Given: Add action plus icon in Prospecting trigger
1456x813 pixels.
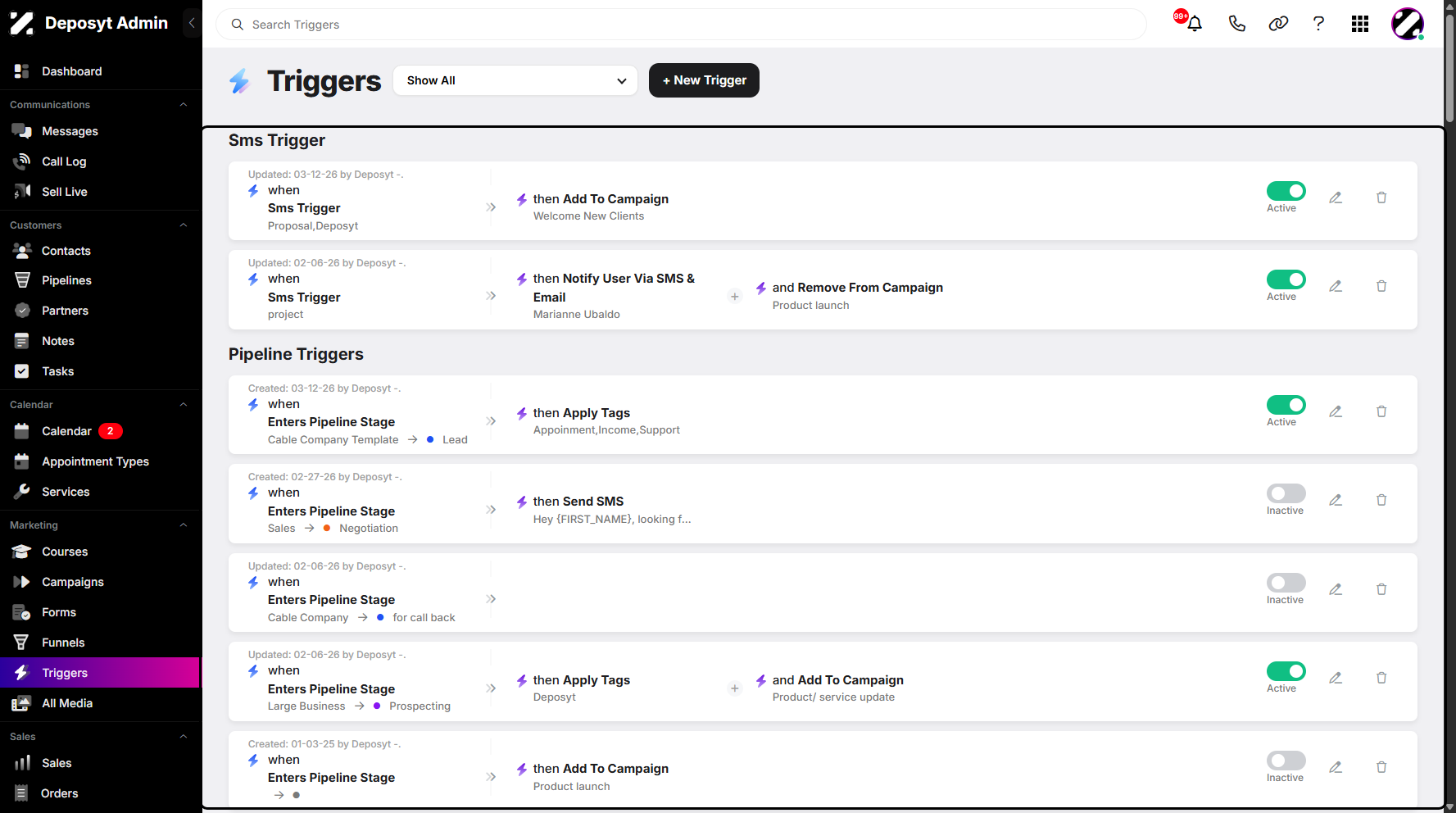Looking at the screenshot, I should (735, 688).
